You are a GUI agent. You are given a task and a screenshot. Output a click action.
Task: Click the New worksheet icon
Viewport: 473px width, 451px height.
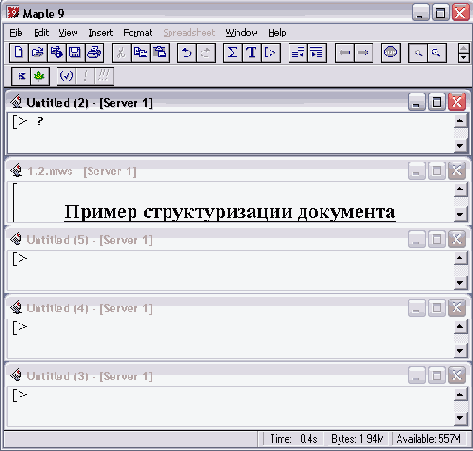[x=19, y=53]
